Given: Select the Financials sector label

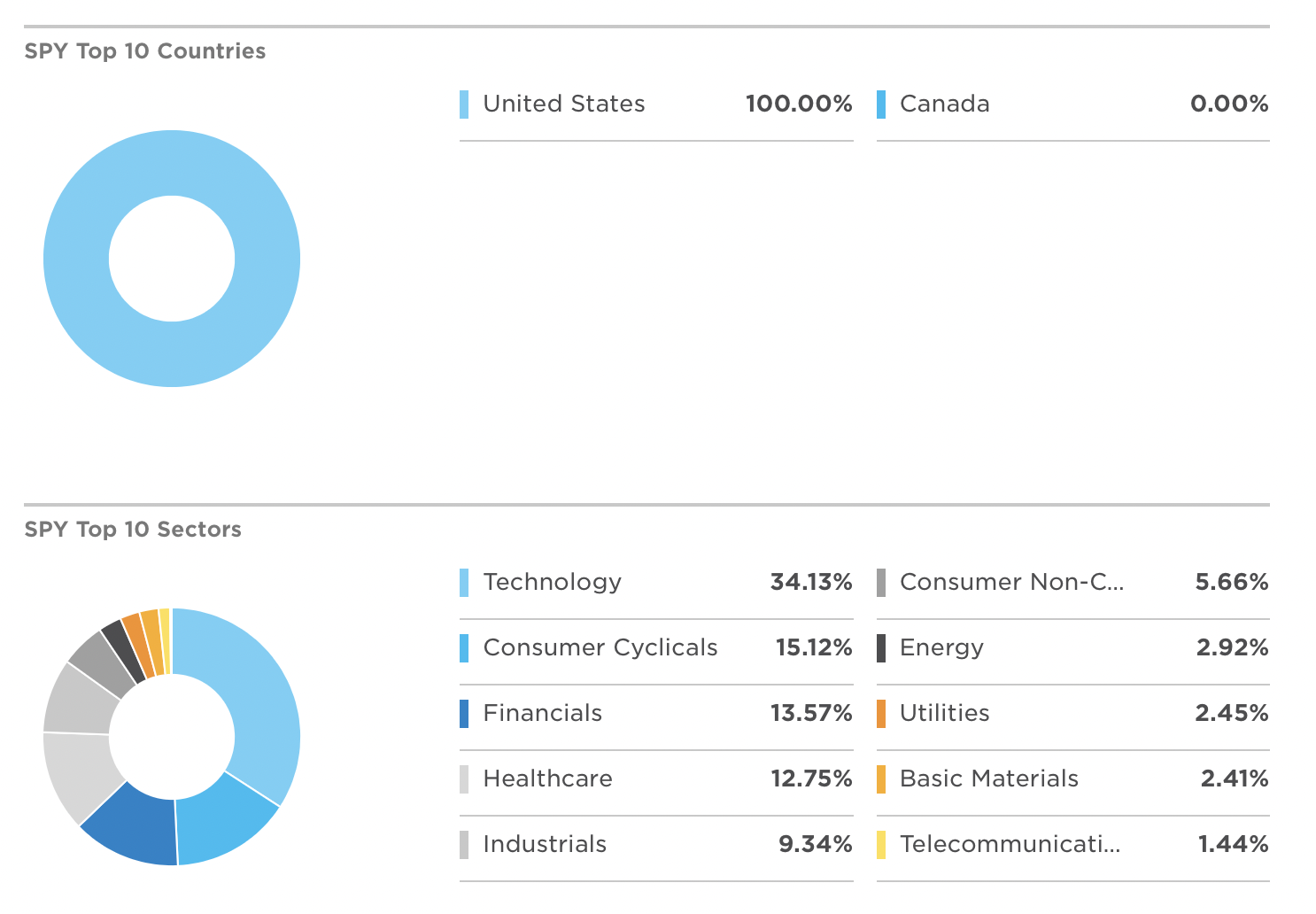Looking at the screenshot, I should click(543, 713).
